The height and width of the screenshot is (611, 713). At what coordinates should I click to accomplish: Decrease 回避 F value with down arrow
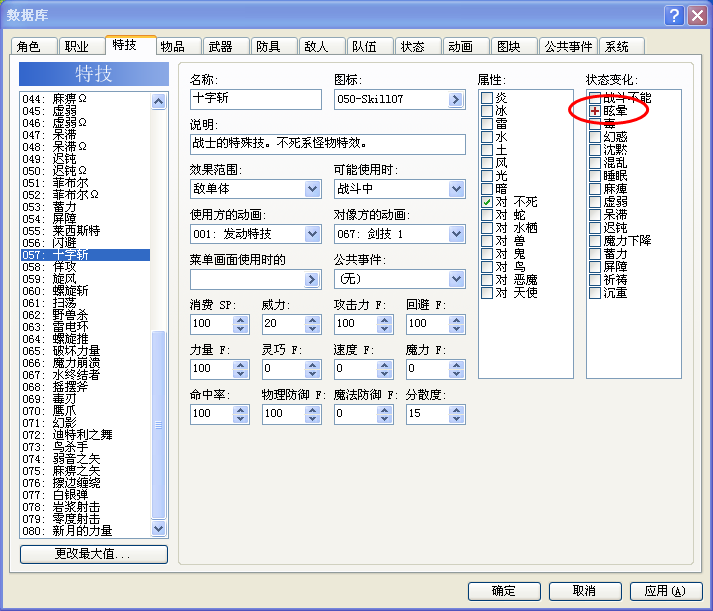pyautogui.click(x=457, y=329)
